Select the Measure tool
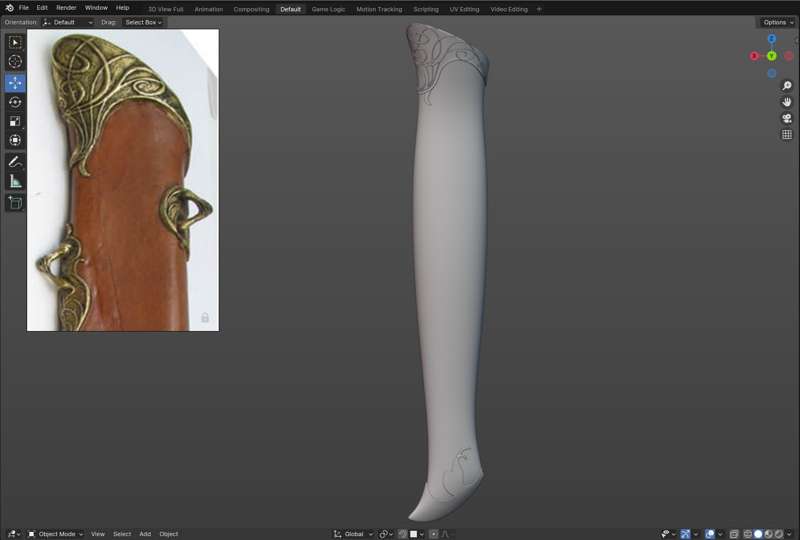Screen dimensions: 800x540 click(x=15, y=181)
